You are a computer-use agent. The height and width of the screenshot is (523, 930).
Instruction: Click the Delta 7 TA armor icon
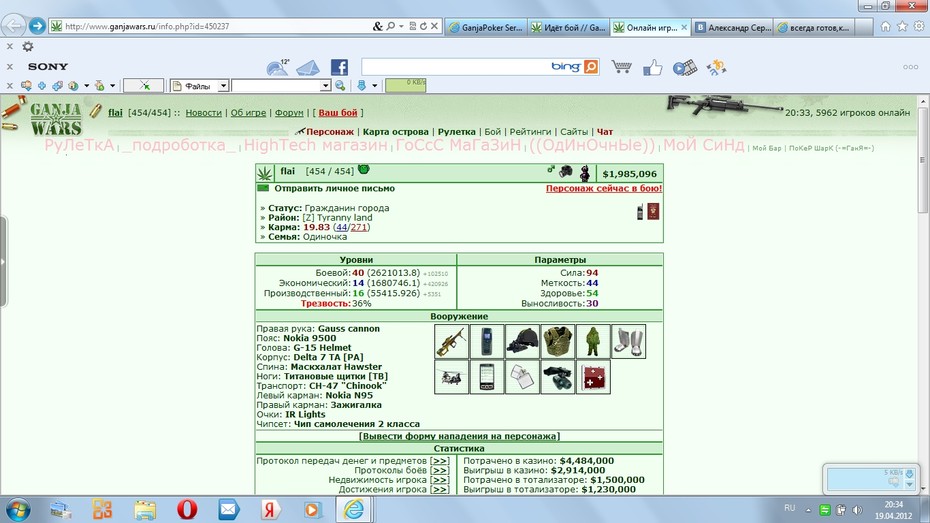coord(558,342)
